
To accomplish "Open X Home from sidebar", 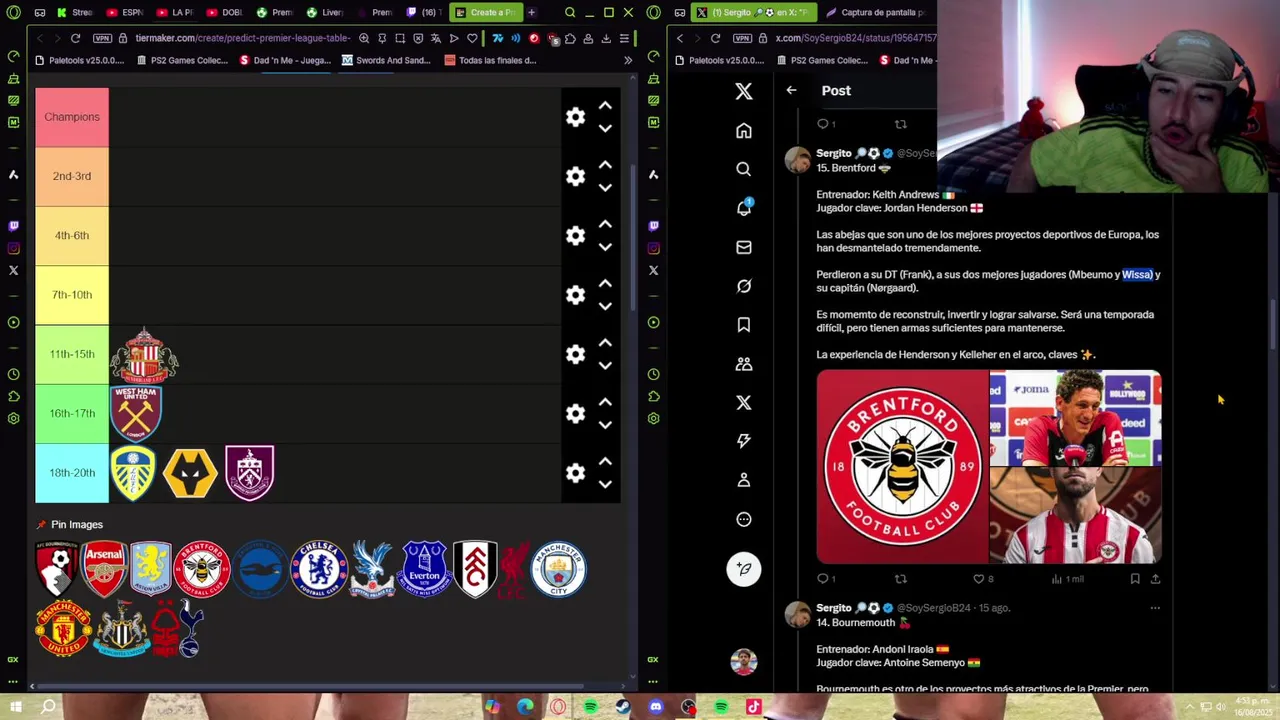I will (743, 131).
